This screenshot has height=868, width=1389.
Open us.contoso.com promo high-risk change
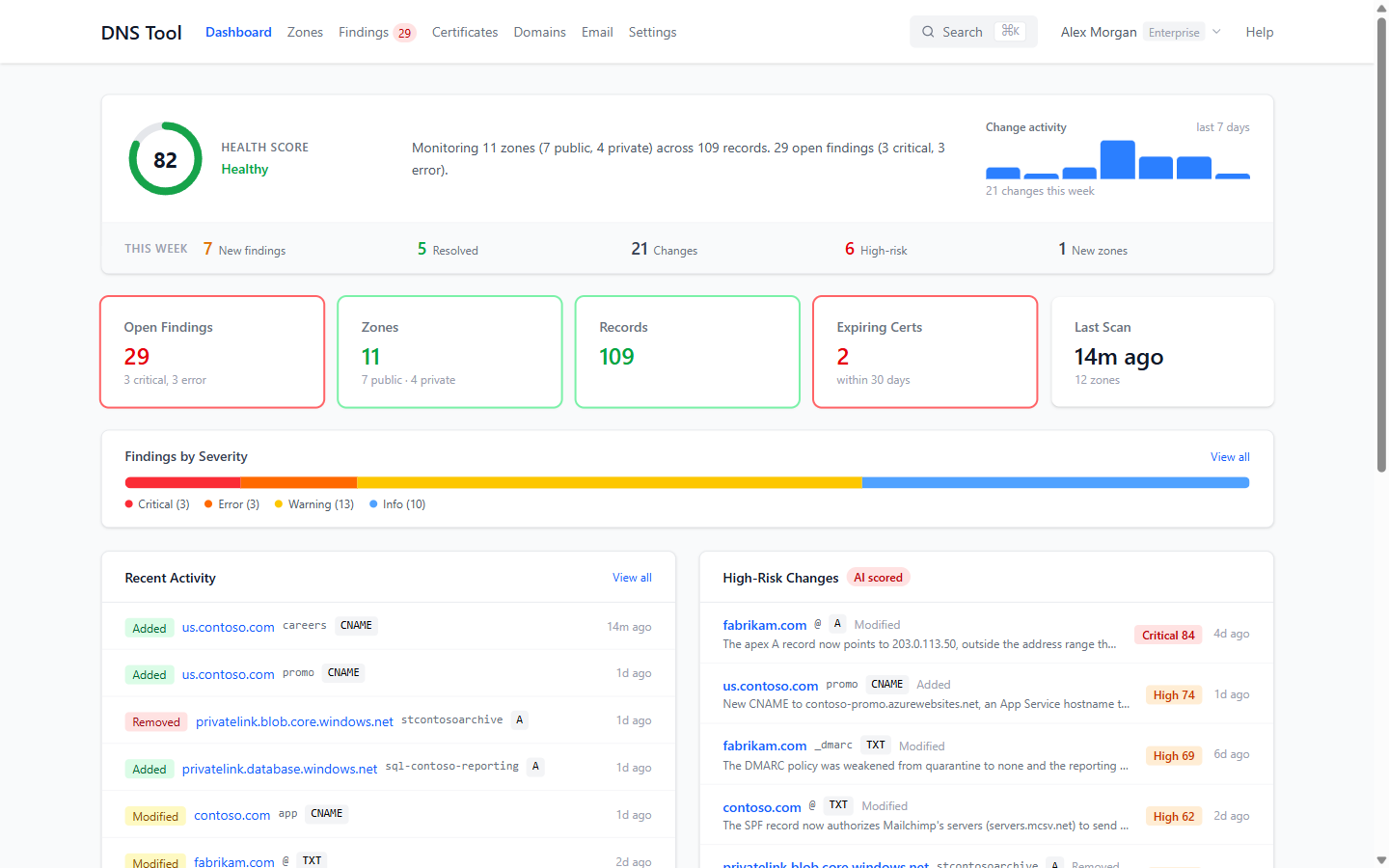[770, 686]
